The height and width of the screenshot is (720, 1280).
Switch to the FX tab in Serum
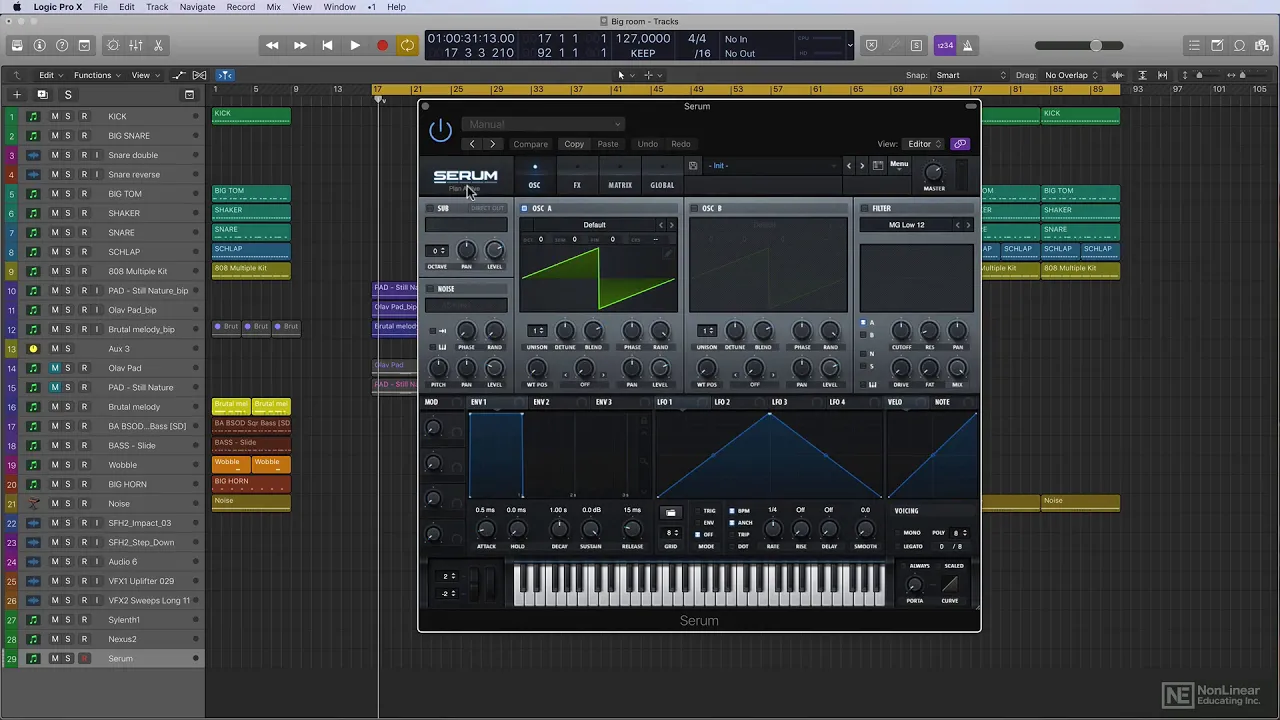coord(577,185)
